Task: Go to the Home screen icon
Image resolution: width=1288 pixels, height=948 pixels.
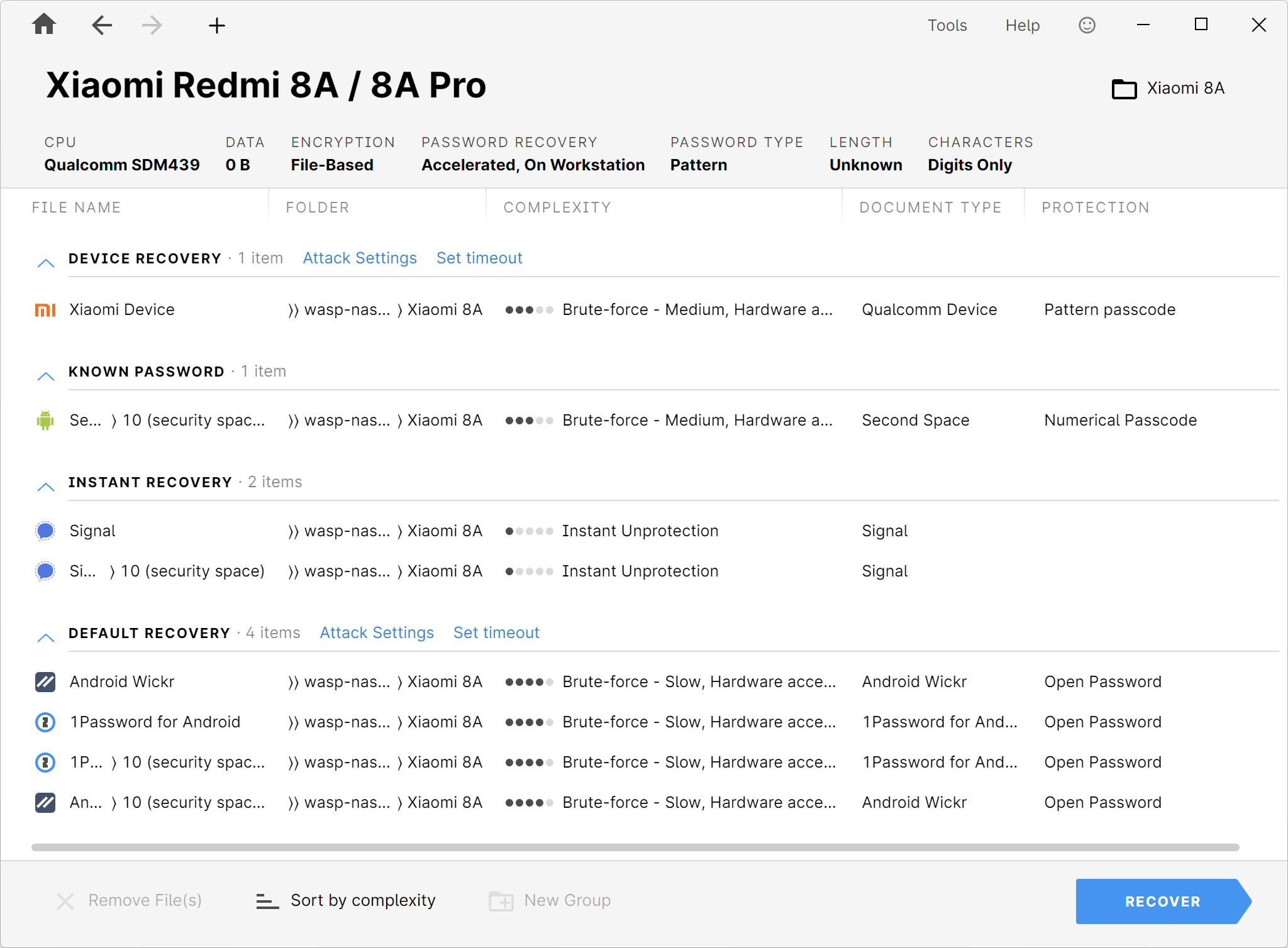Action: coord(44,25)
